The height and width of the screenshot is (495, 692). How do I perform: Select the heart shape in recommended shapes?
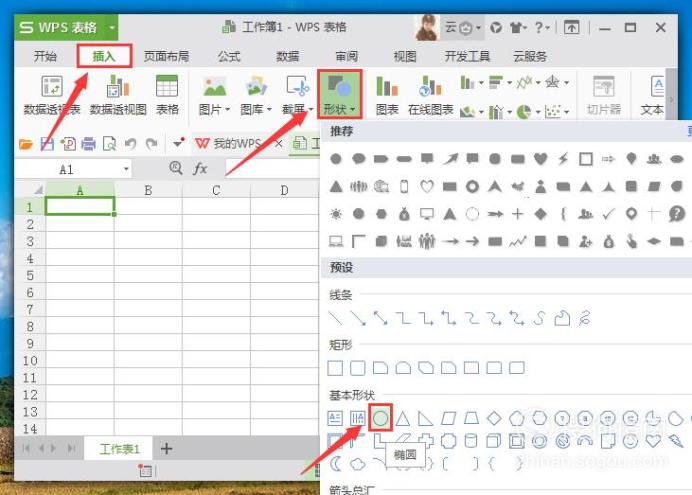pyautogui.click(x=541, y=159)
